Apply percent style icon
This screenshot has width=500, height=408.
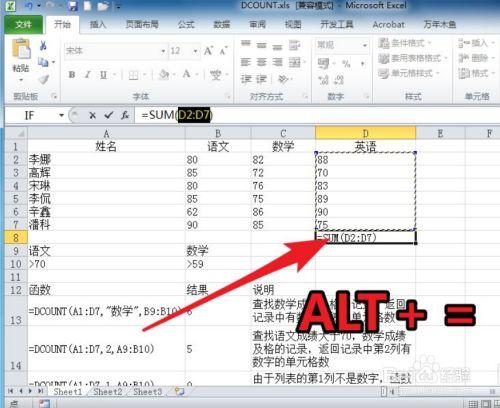click(347, 63)
